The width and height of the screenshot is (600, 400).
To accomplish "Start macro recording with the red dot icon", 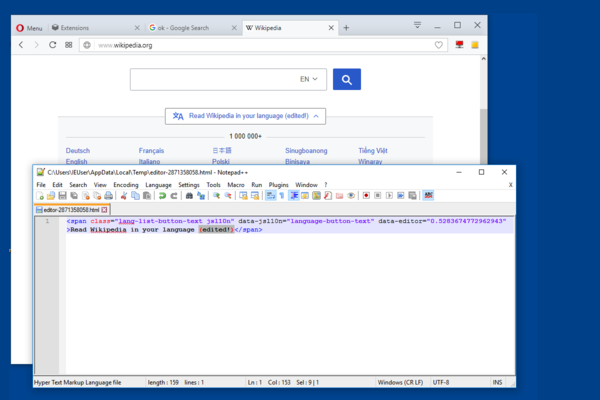I will click(x=366, y=196).
